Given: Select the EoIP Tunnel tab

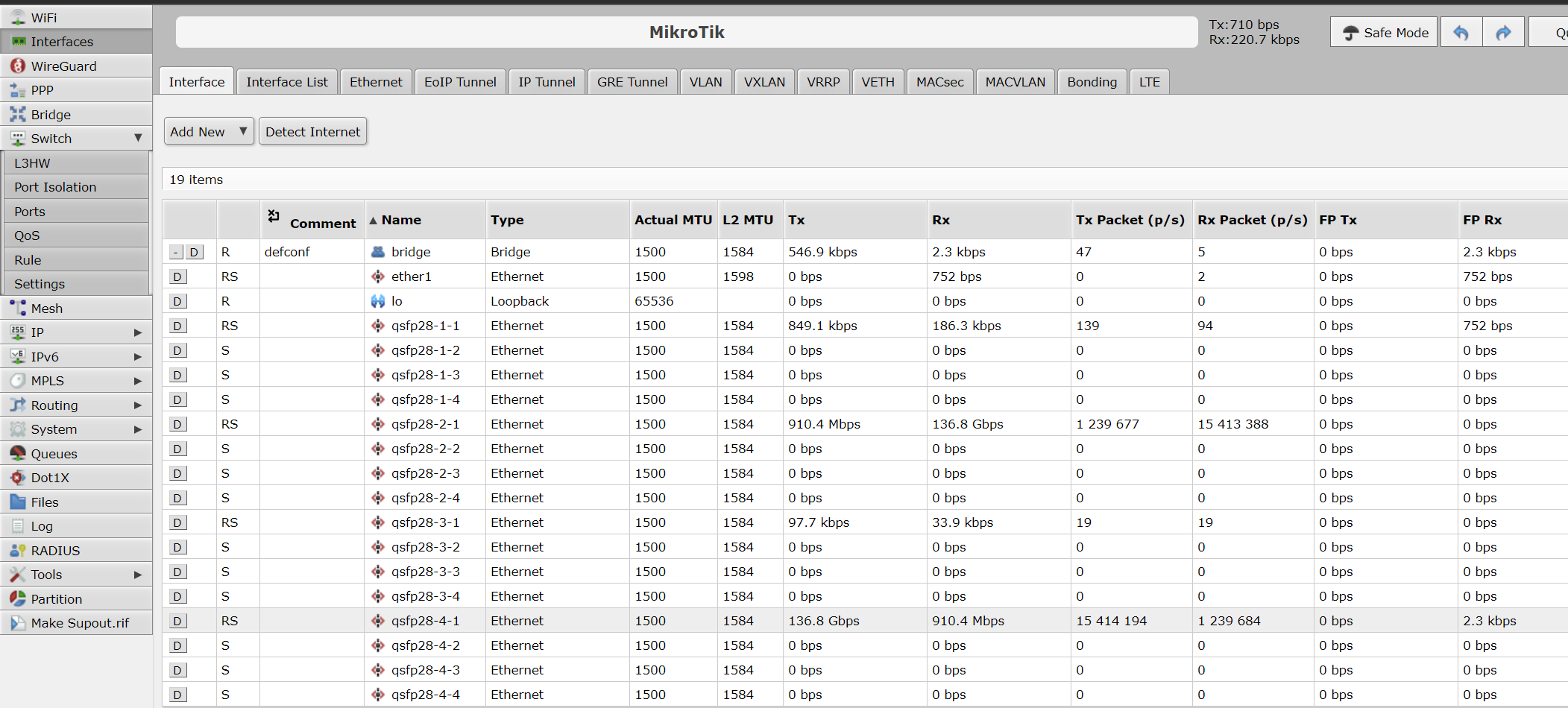Looking at the screenshot, I should (x=460, y=81).
